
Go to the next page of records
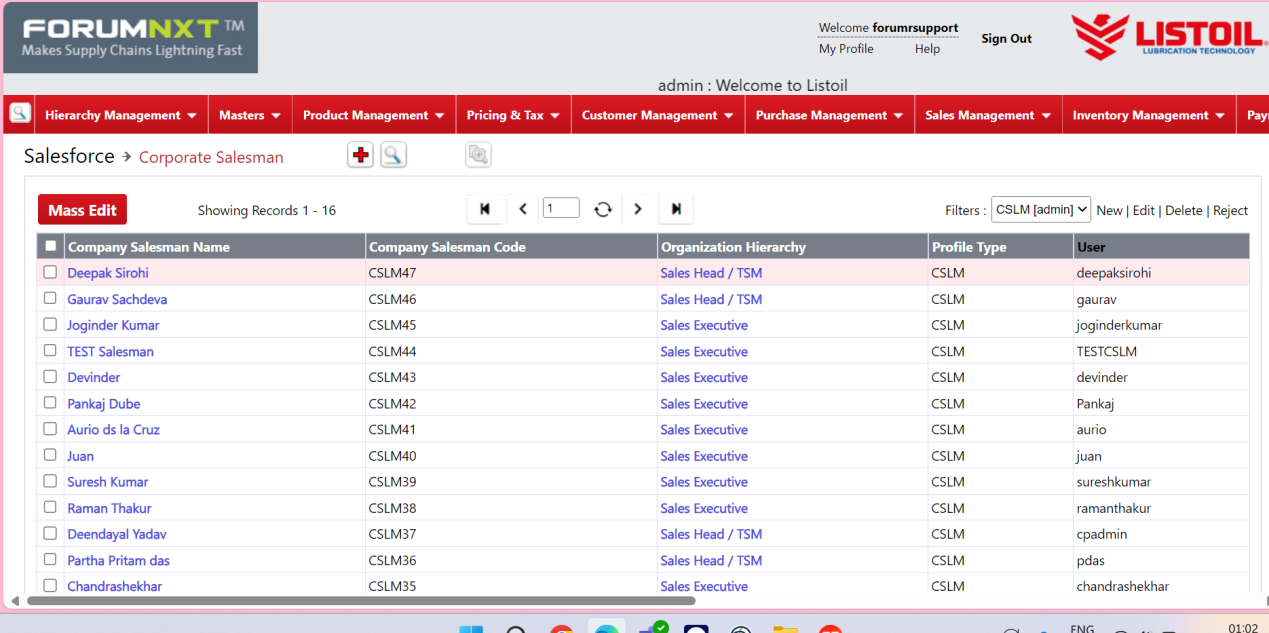tap(638, 209)
